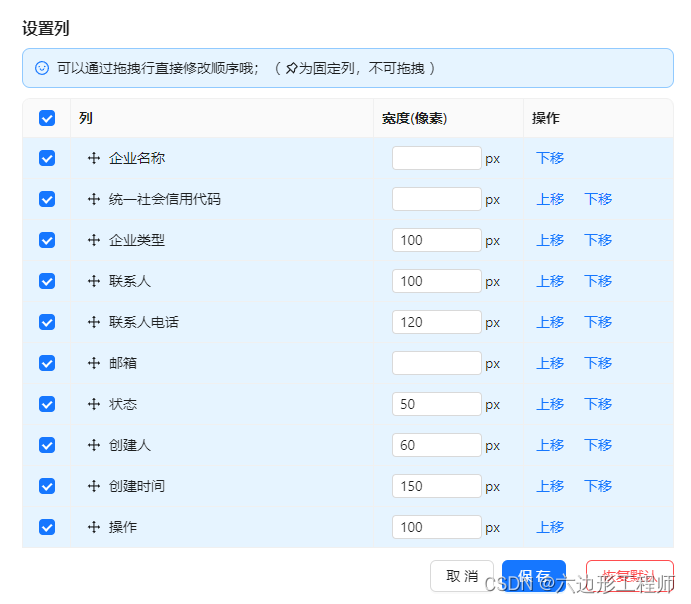Image resolution: width=691 pixels, height=604 pixels.
Task: Focus the width field for 企业名称
Action: [437, 158]
